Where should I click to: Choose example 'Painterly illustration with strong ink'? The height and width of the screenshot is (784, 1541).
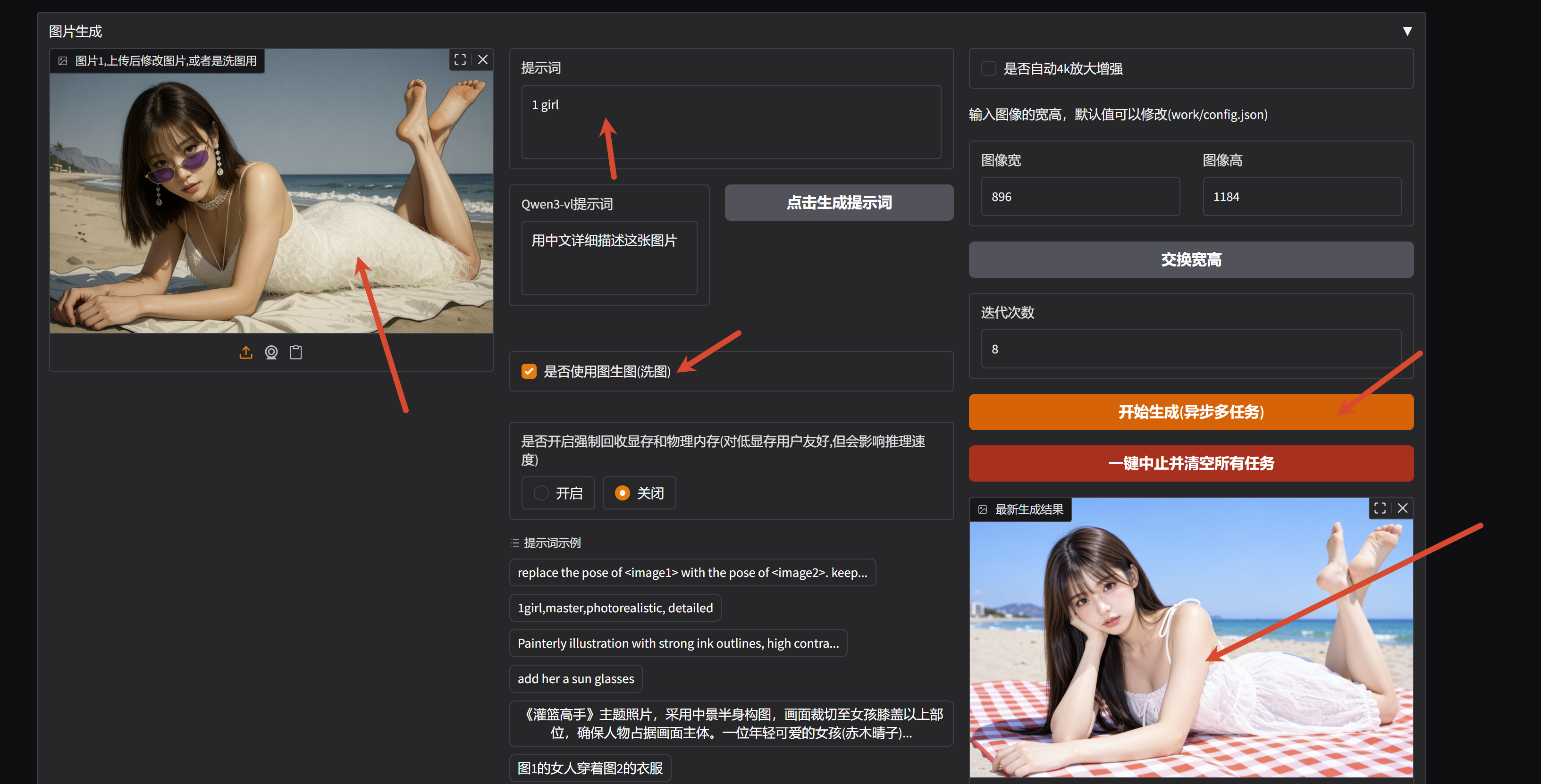[x=678, y=643]
